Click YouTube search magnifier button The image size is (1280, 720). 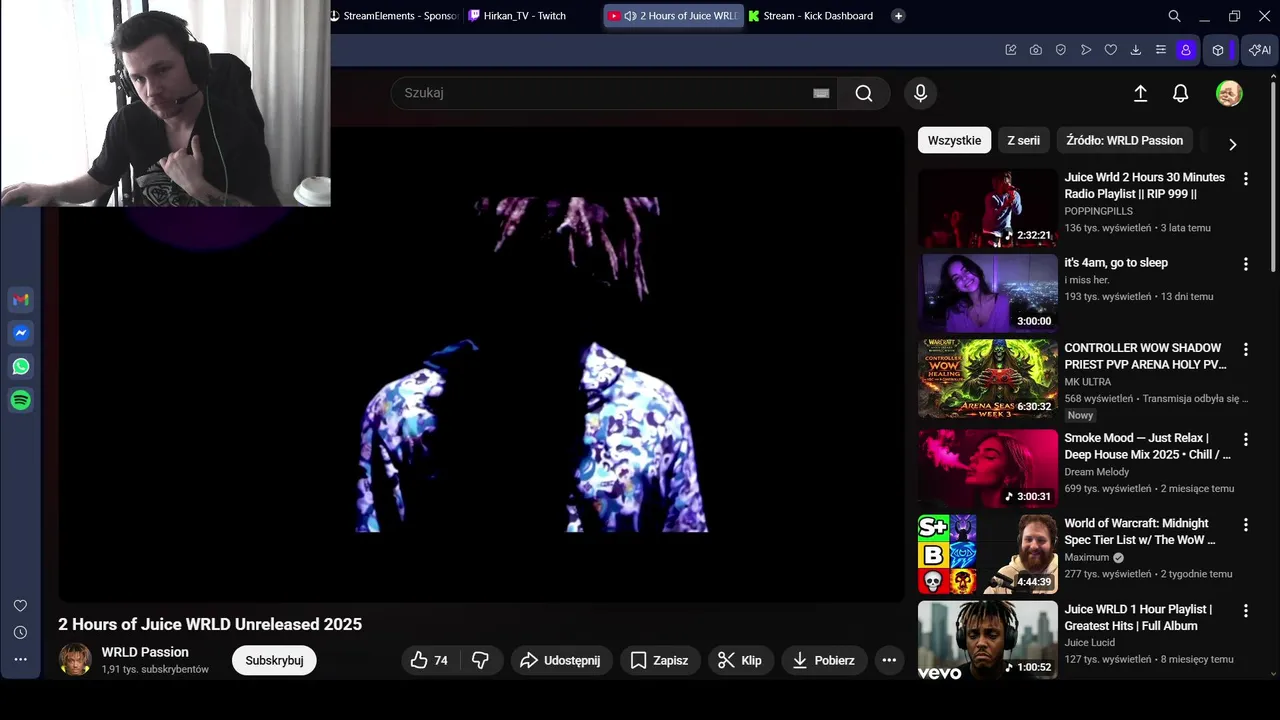coord(864,93)
